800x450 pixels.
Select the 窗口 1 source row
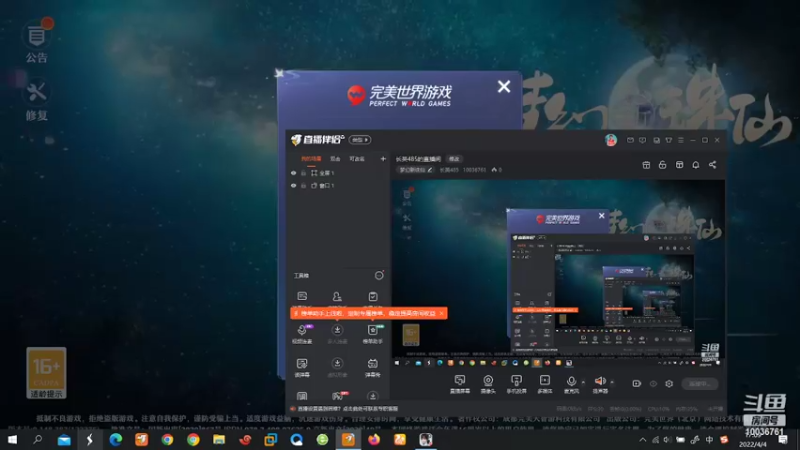tap(338, 186)
